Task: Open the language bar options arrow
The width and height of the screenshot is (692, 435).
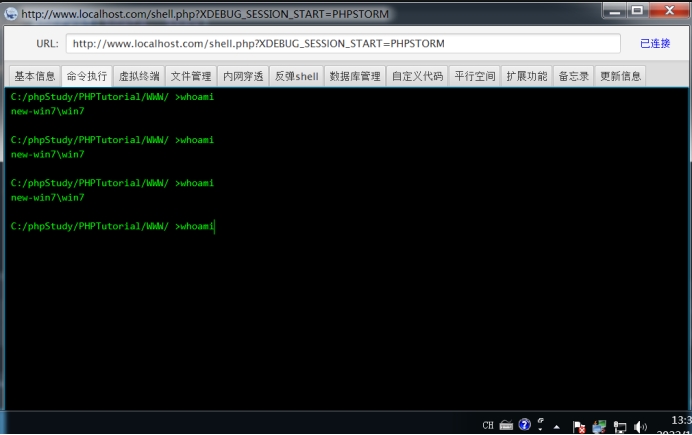Action: 541,430
